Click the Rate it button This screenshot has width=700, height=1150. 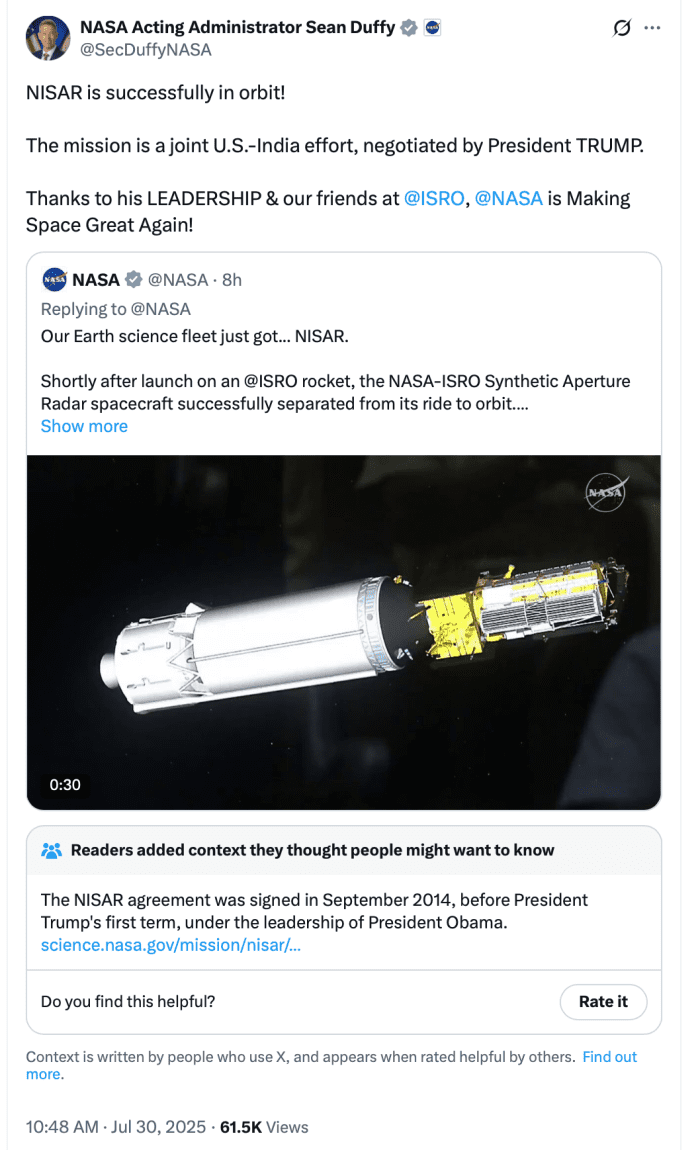(x=603, y=1001)
